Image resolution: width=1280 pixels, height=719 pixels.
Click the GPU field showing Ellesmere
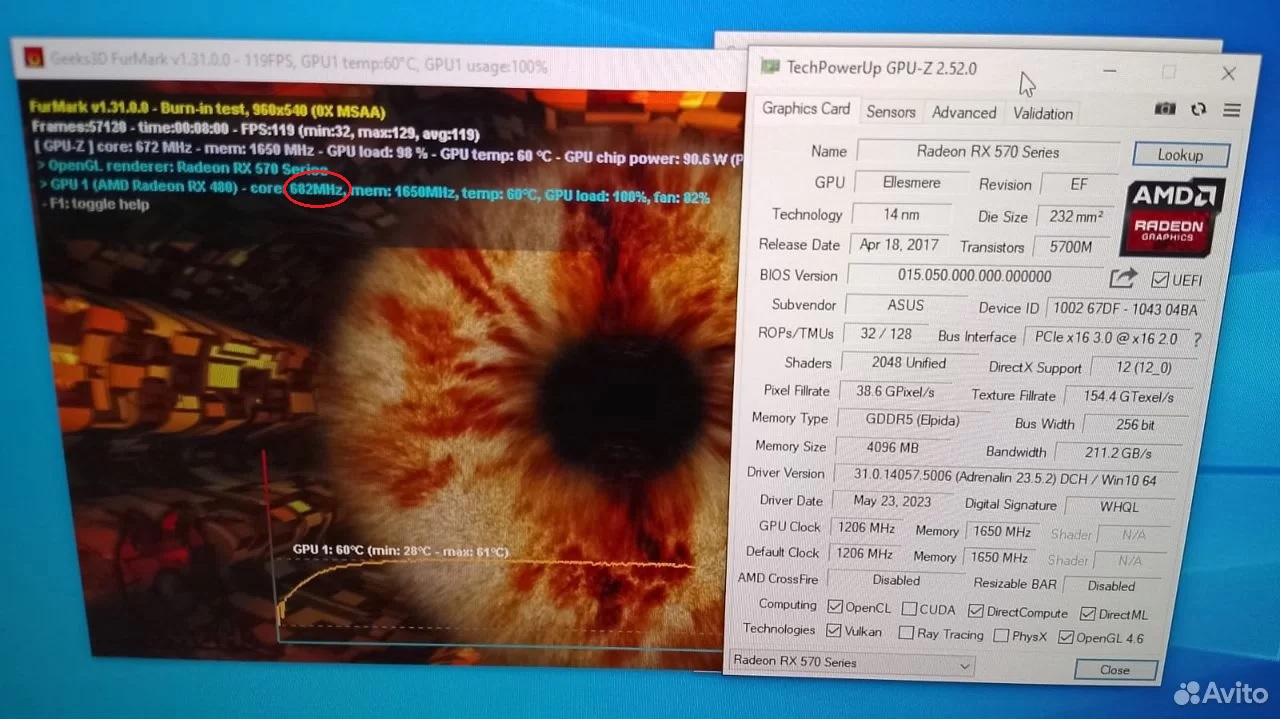click(x=911, y=183)
